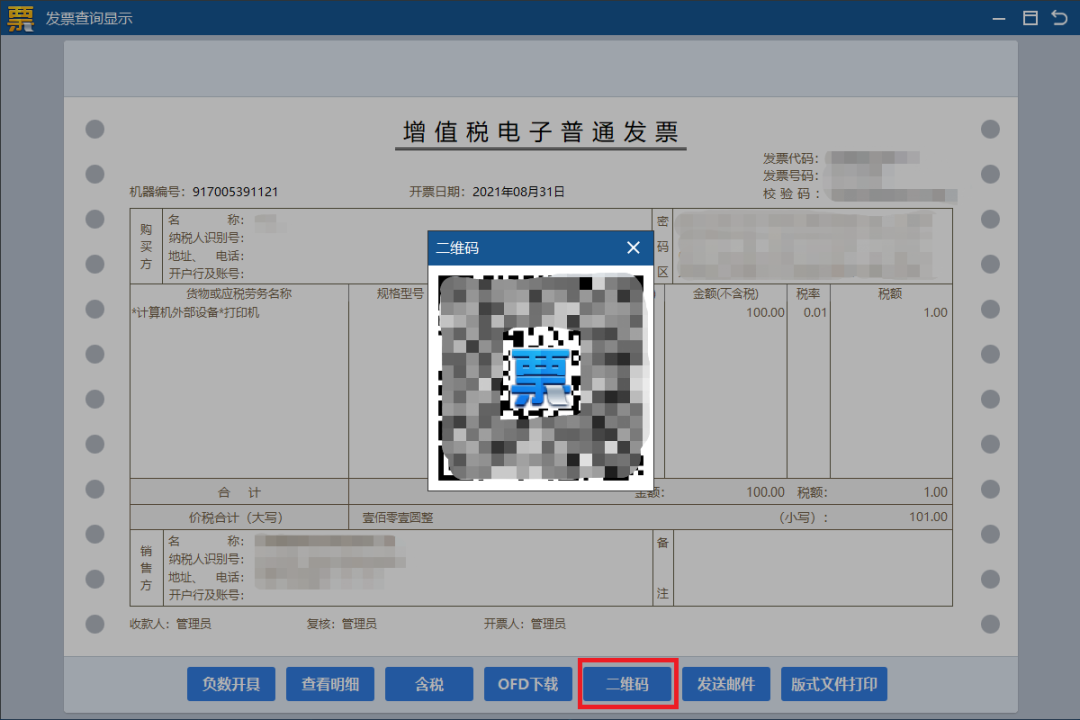Send the invoice with 发送邮件
This screenshot has width=1080, height=720.
[726, 683]
